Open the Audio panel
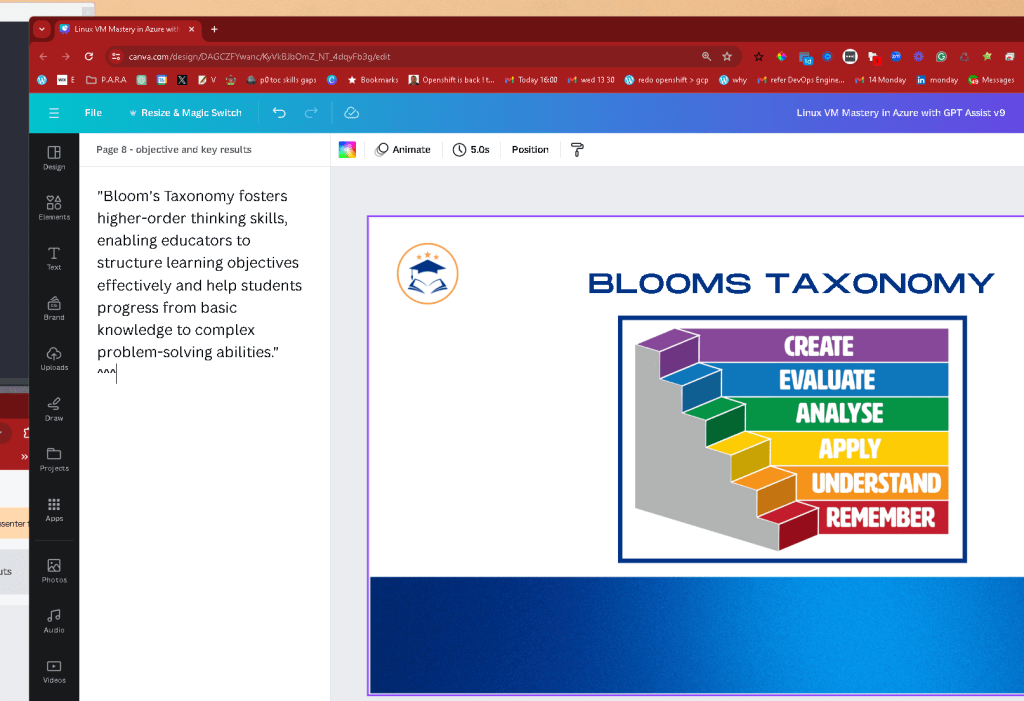Image resolution: width=1024 pixels, height=701 pixels. pyautogui.click(x=54, y=621)
